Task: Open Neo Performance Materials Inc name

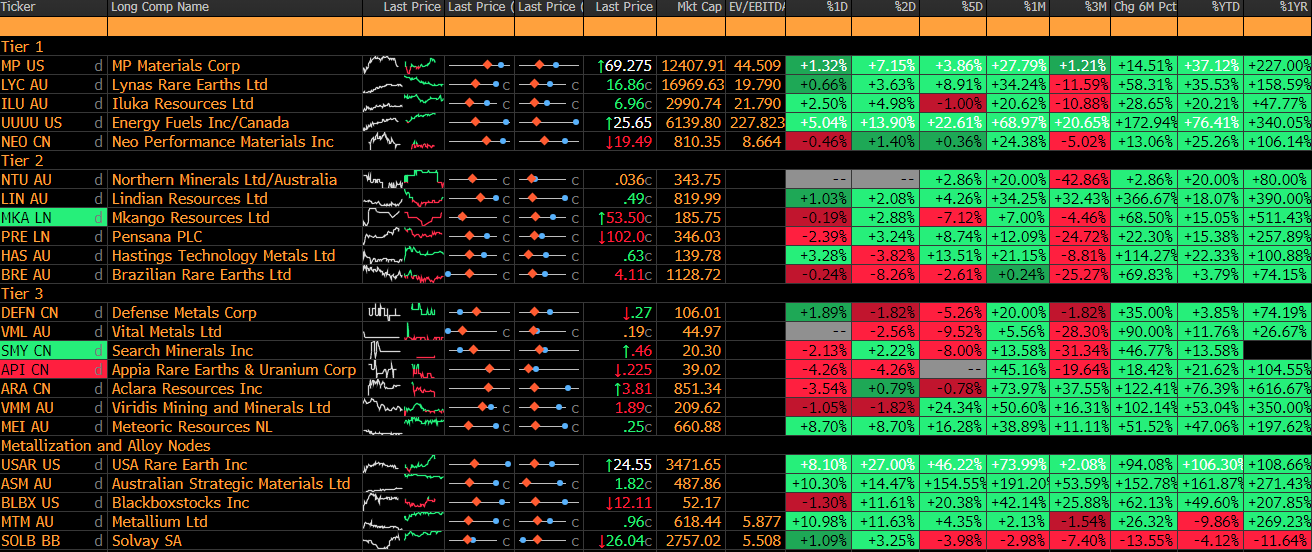Action: coord(223,142)
